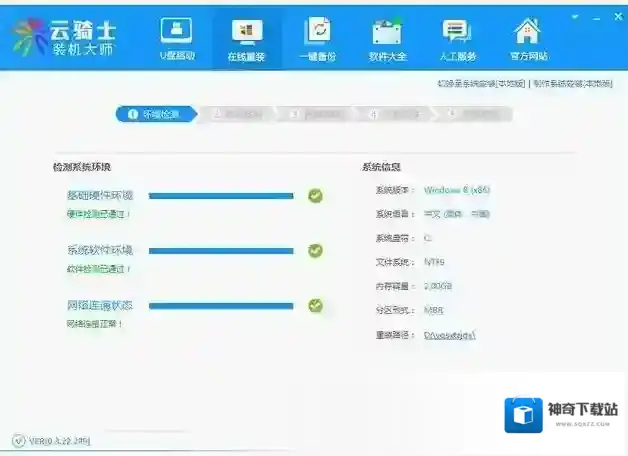The height and width of the screenshot is (456, 628).
Task: Click green checkmark beside 系统软件环境
Action: [315, 250]
